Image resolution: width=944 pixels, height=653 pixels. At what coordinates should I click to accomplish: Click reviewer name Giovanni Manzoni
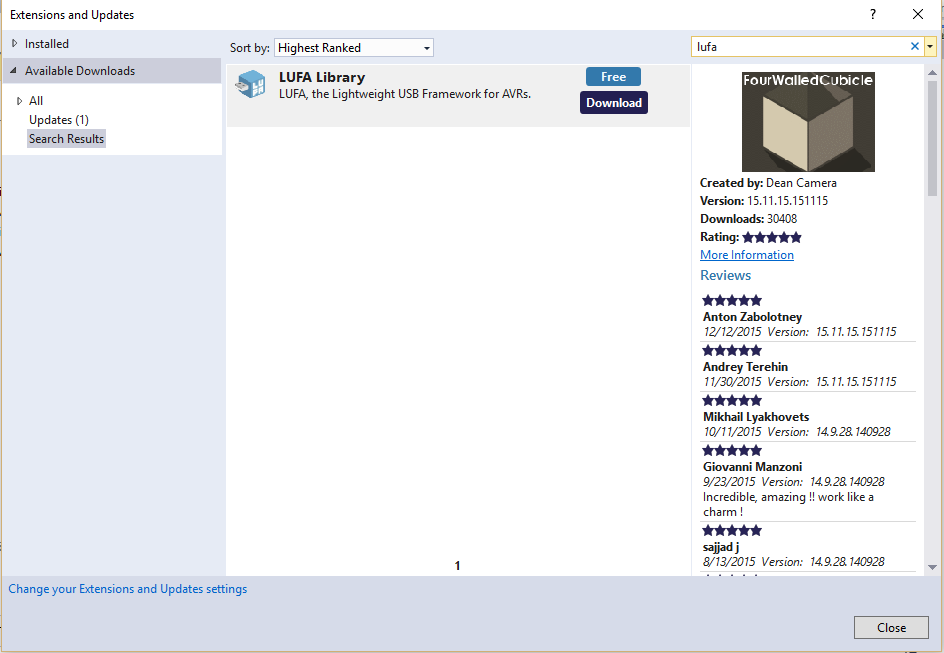(753, 466)
